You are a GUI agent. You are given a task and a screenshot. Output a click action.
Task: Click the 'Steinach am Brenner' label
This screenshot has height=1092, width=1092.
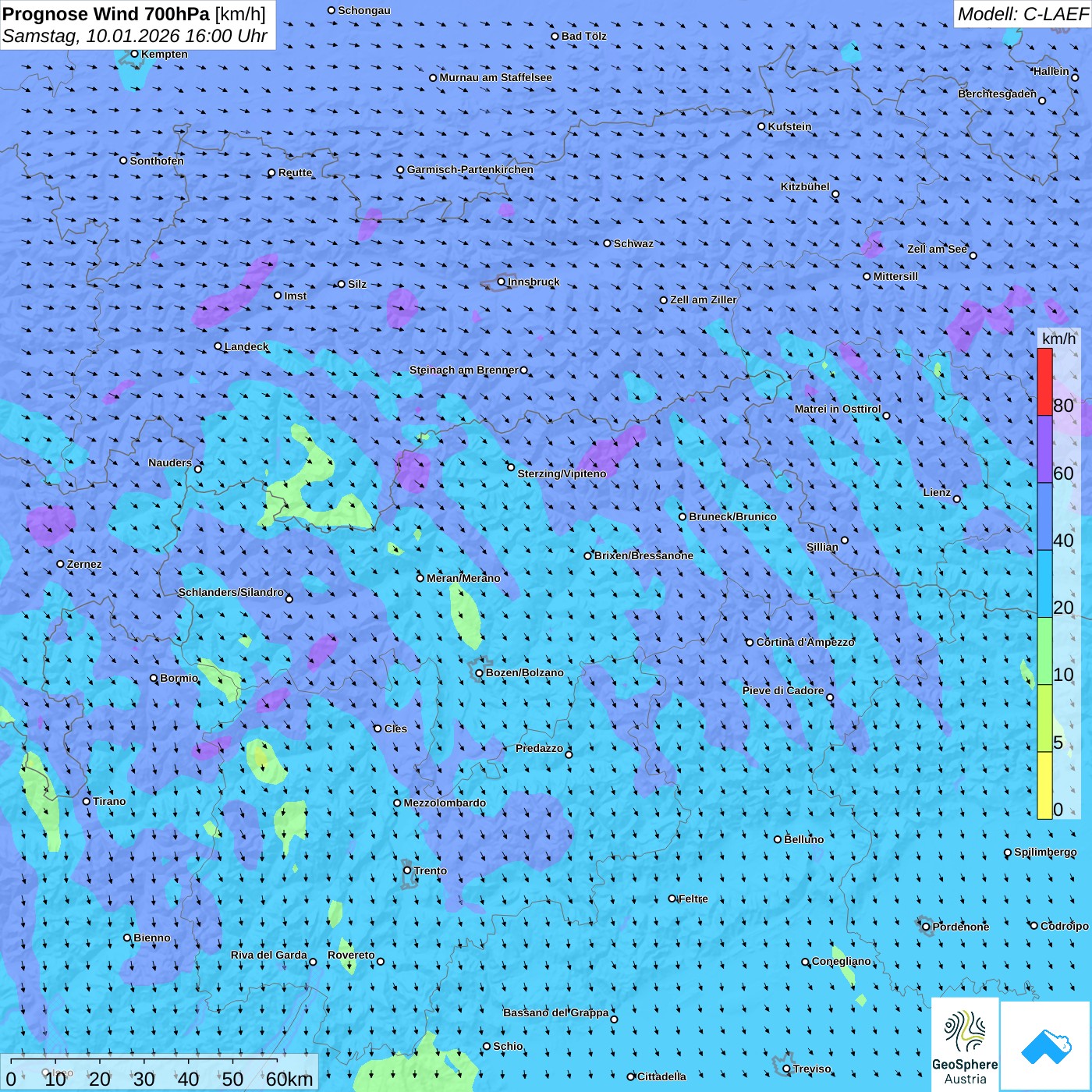tap(464, 370)
